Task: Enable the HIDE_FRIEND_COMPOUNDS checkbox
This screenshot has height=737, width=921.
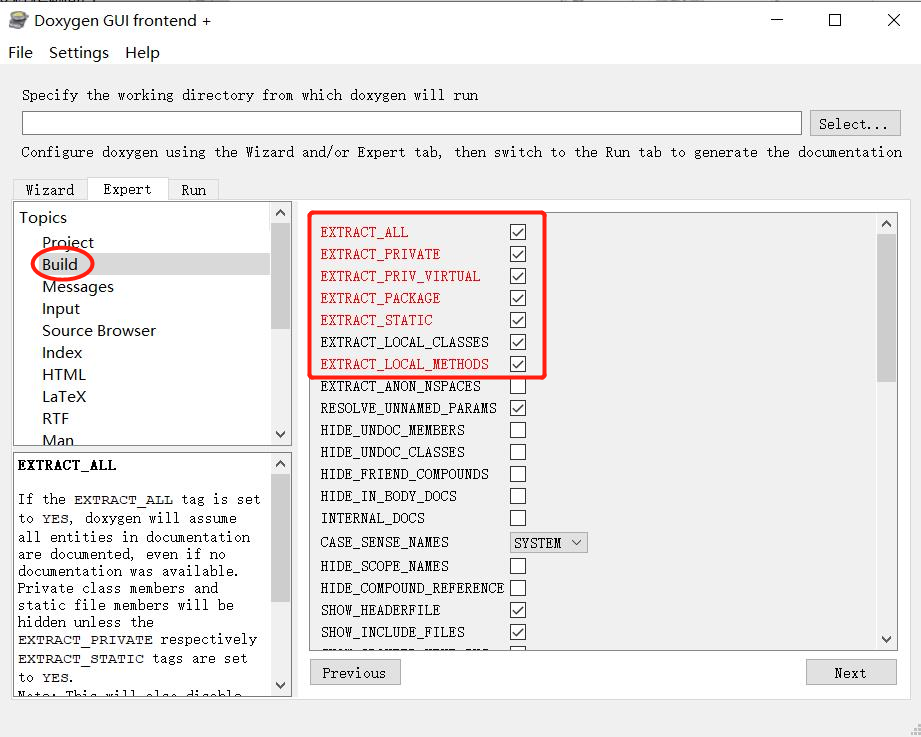Action: coord(517,474)
